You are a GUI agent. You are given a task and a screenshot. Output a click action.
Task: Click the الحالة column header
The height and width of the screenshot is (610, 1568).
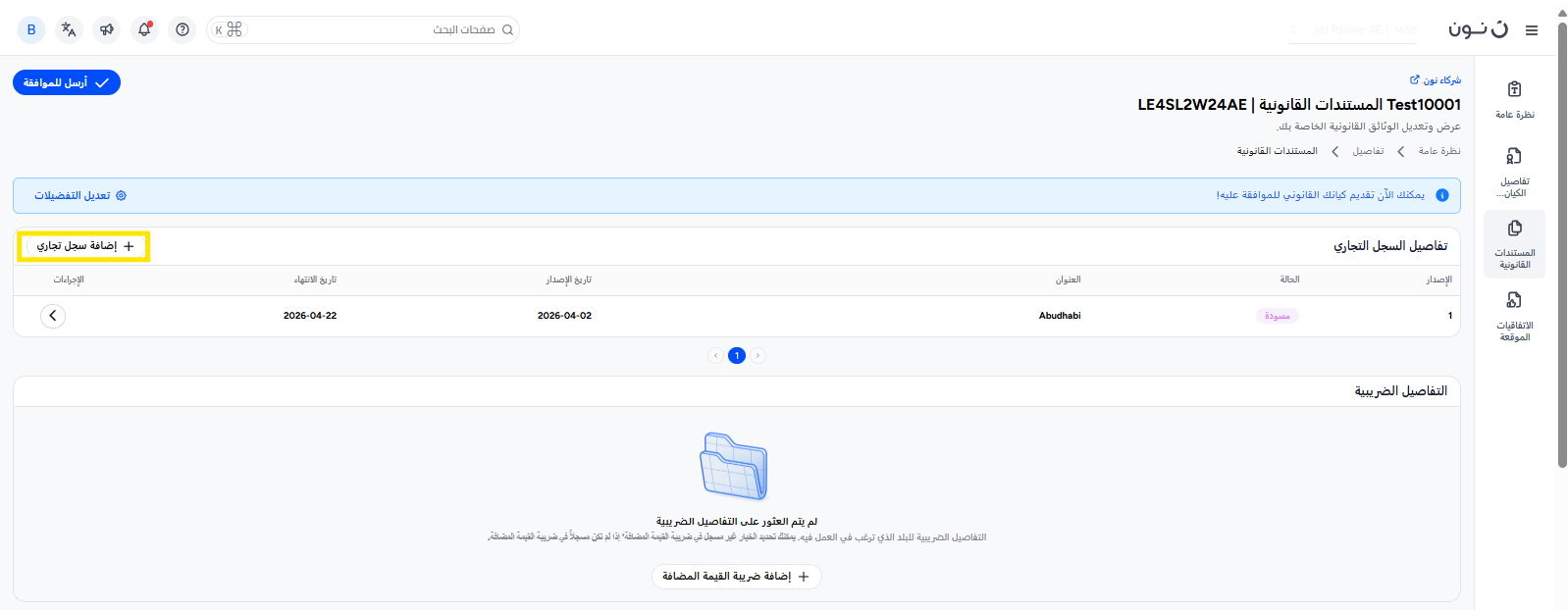[1289, 280]
